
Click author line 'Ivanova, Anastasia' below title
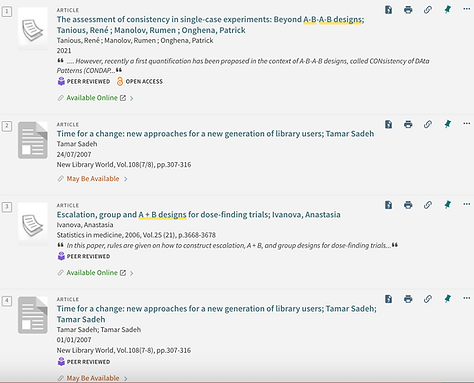coord(85,225)
